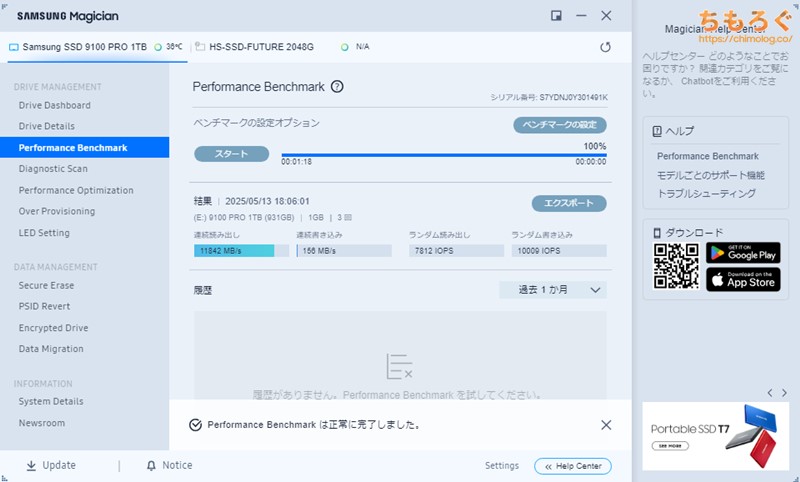Click the elapsed time 00:01:18
800x482 pixels.
pyautogui.click(x=296, y=162)
